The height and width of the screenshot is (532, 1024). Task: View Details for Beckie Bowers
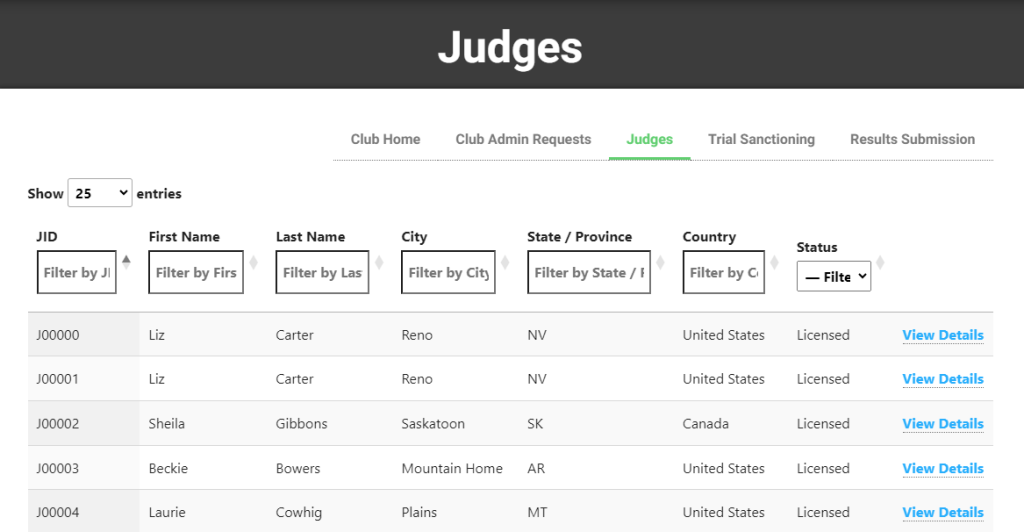pos(942,468)
